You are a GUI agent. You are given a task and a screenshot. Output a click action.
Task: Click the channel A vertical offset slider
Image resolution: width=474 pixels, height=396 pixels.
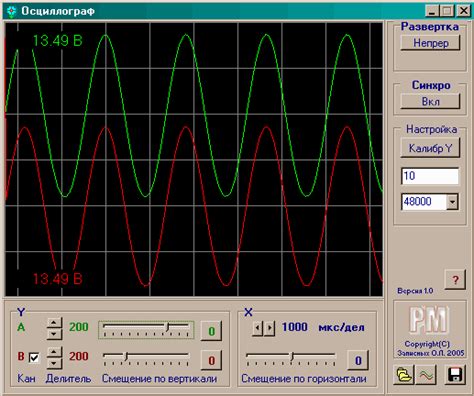click(x=146, y=330)
